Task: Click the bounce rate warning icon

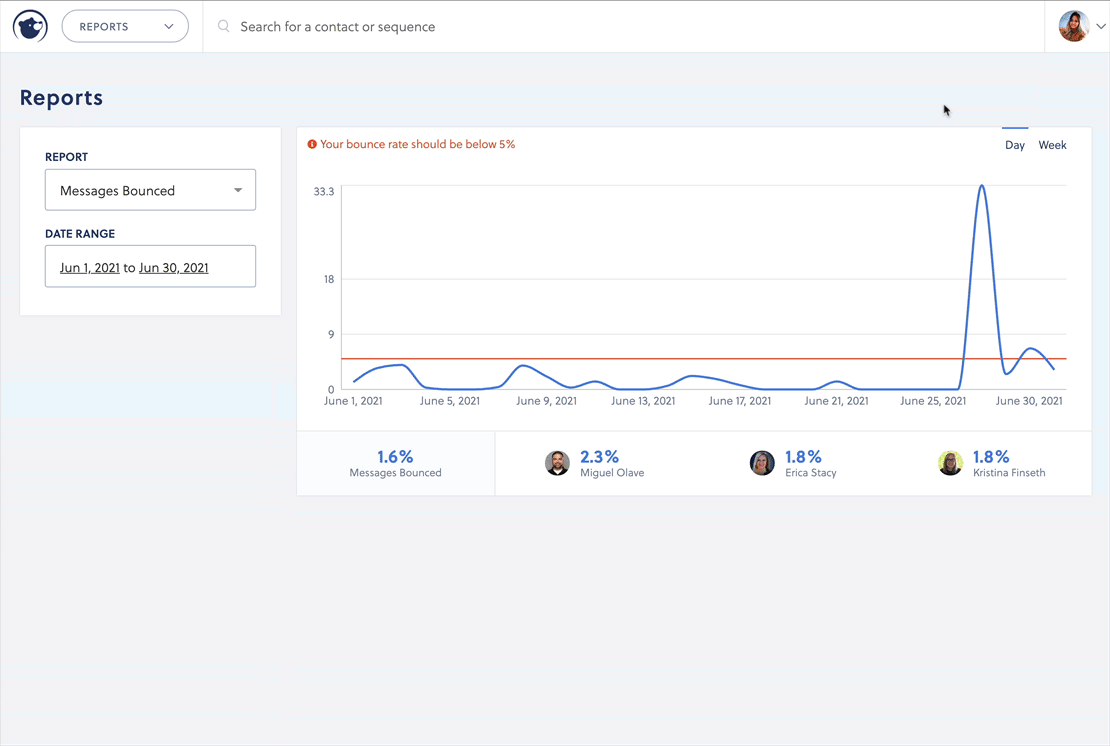Action: [x=311, y=144]
